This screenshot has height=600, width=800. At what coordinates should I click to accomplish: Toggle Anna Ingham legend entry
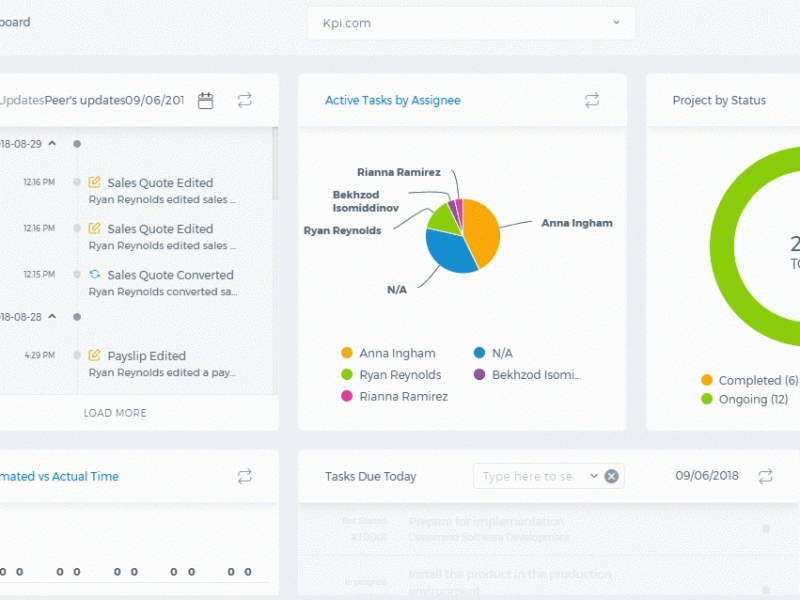[388, 353]
